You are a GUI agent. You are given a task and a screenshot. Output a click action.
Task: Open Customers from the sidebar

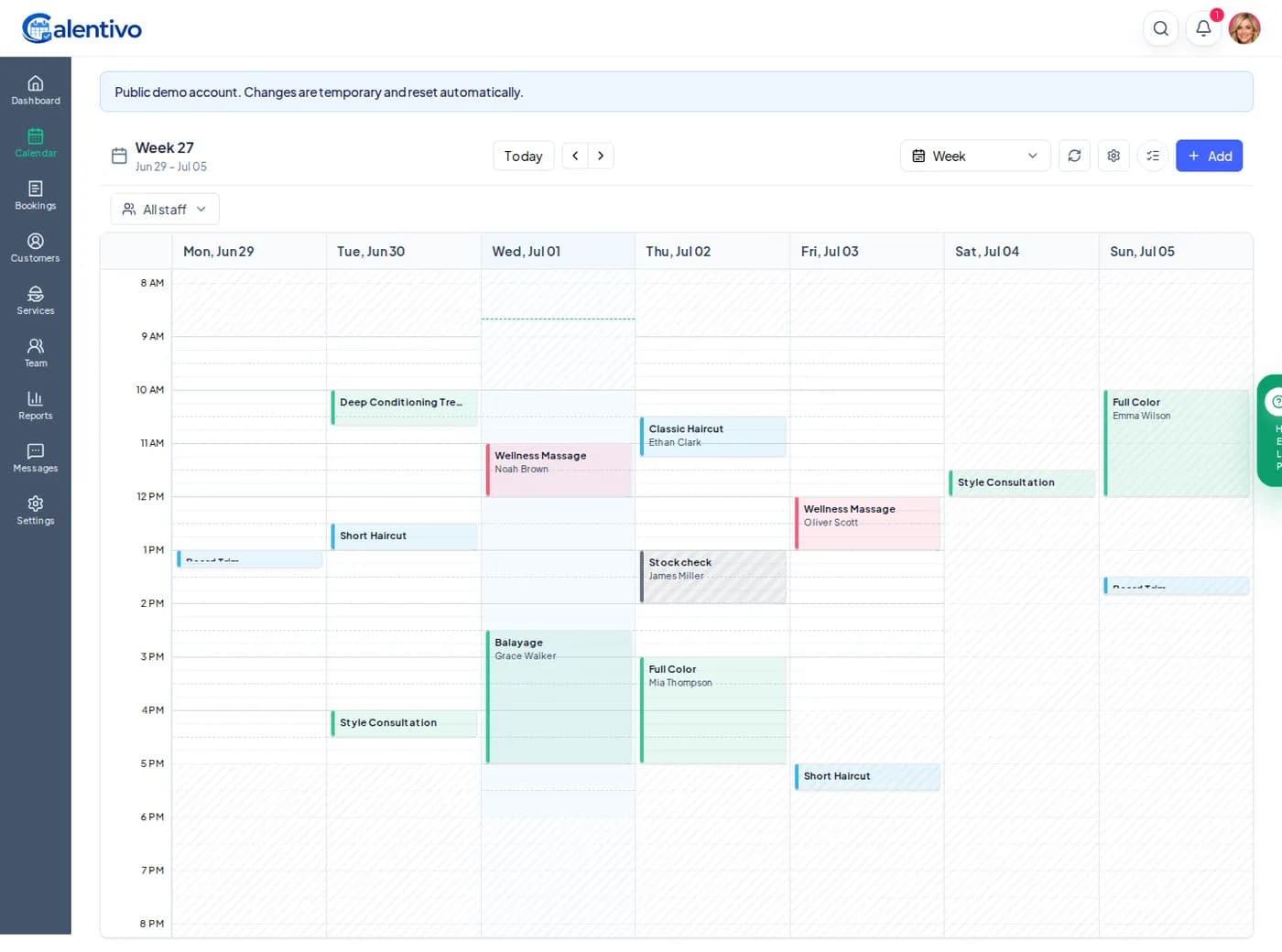coord(36,248)
